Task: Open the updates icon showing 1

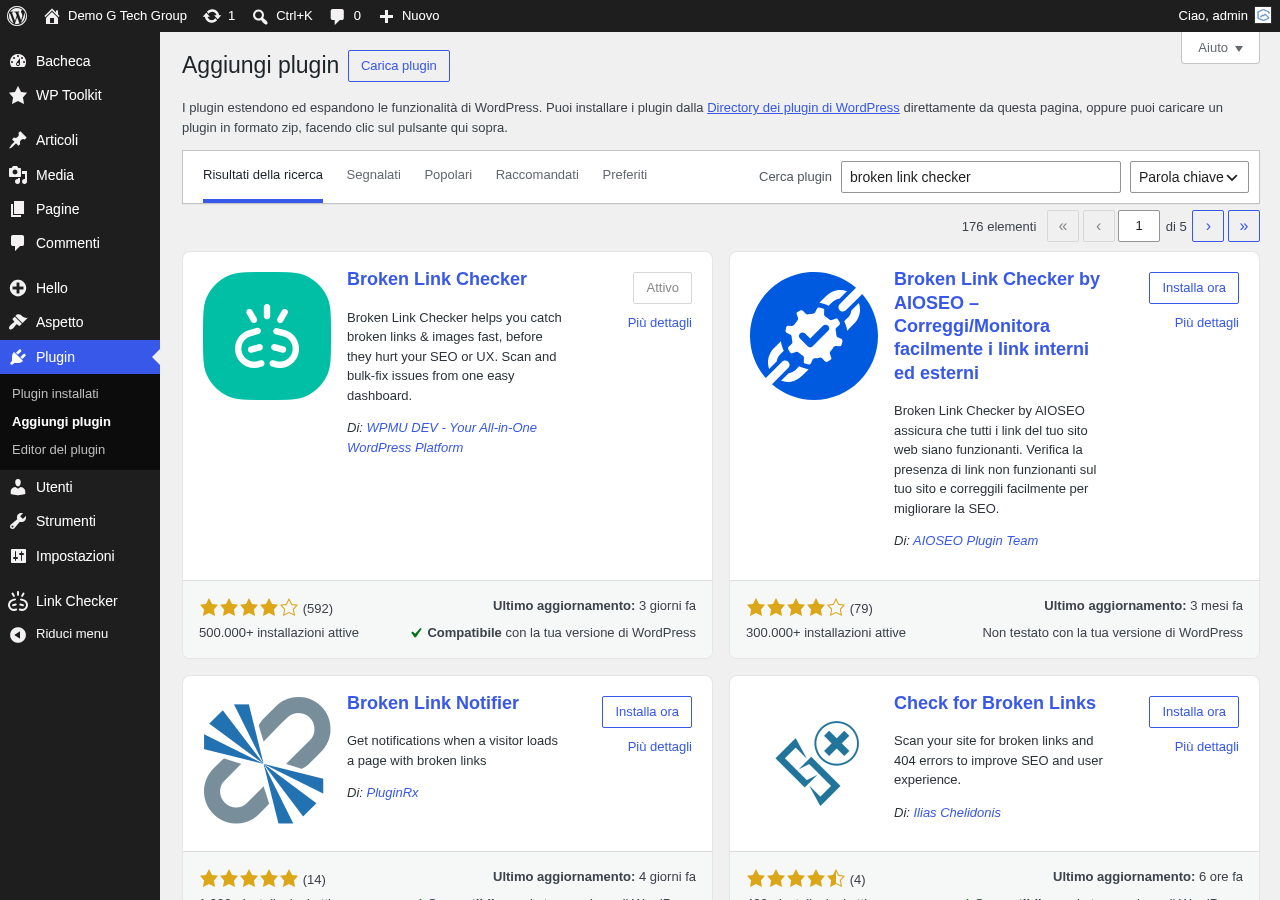Action: 212,16
